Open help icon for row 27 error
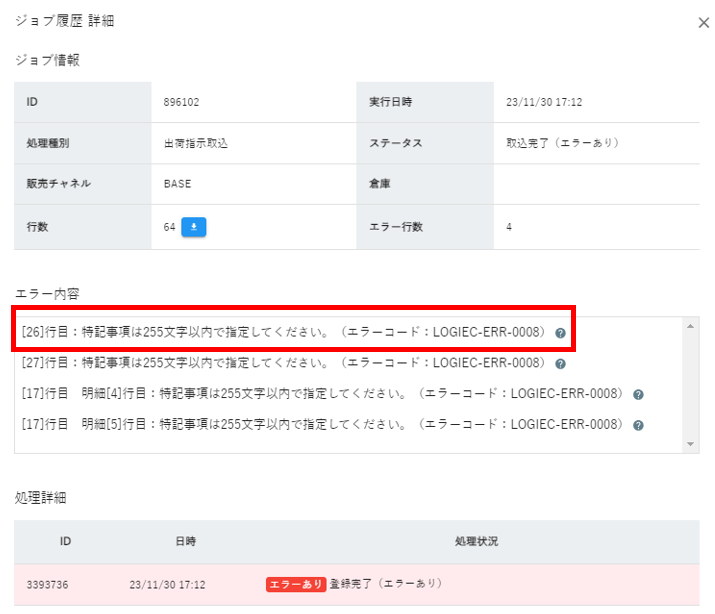This screenshot has height=614, width=715. (x=561, y=364)
